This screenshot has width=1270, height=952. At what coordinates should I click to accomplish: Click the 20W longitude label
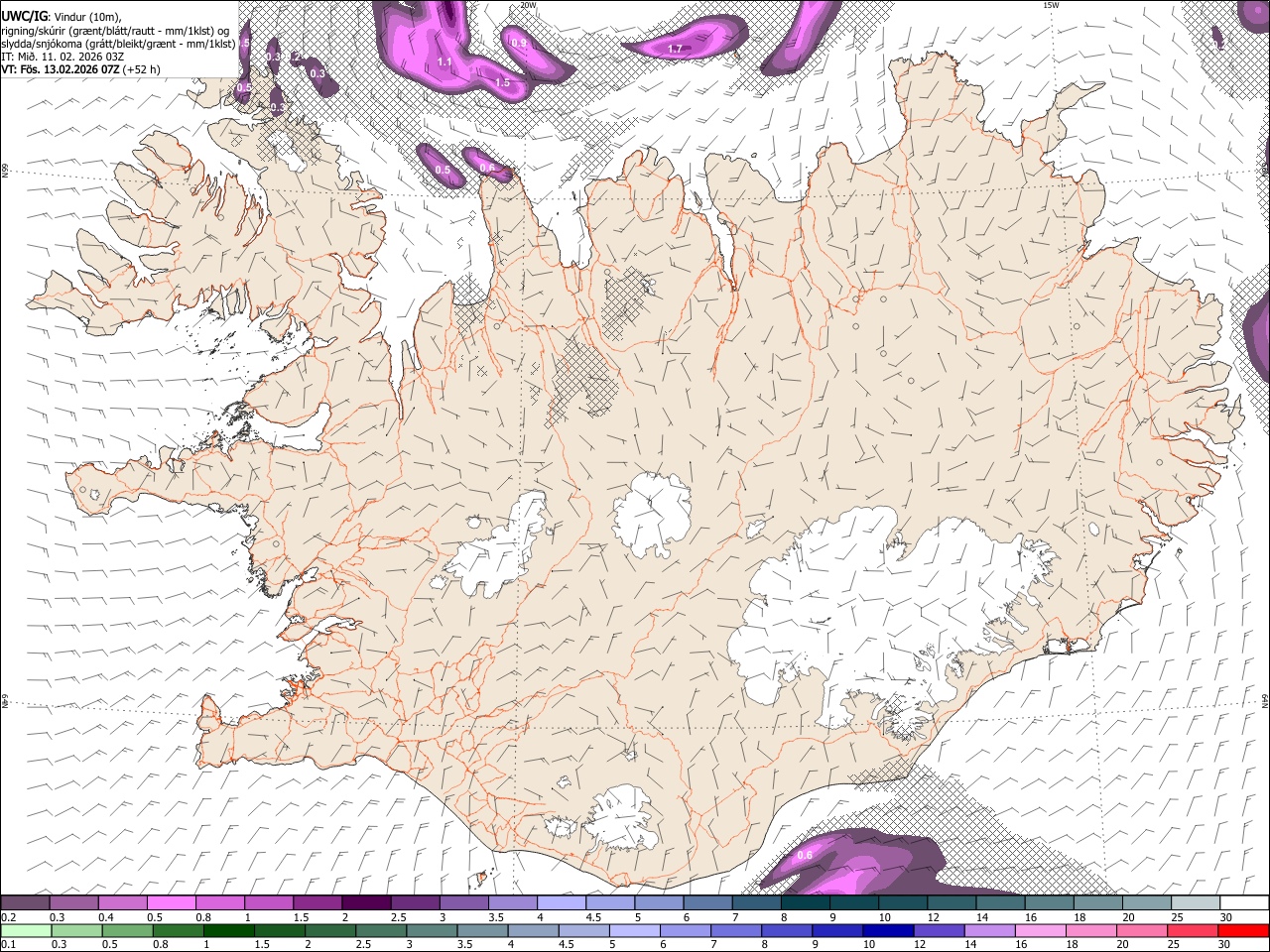(528, 5)
